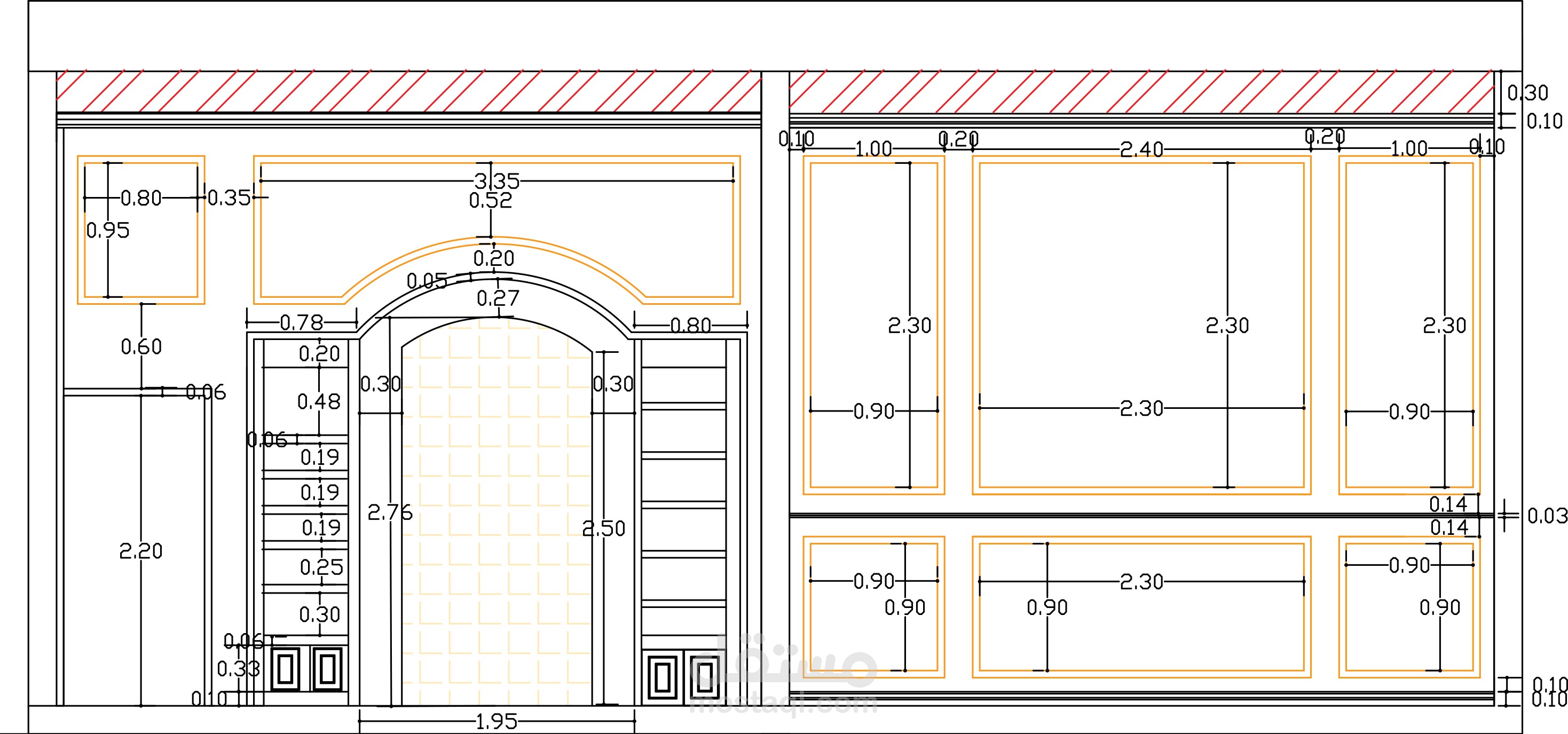Screen dimensions: 1568x734
Task: Click the 2.76 arch height dimension
Action: point(390,512)
